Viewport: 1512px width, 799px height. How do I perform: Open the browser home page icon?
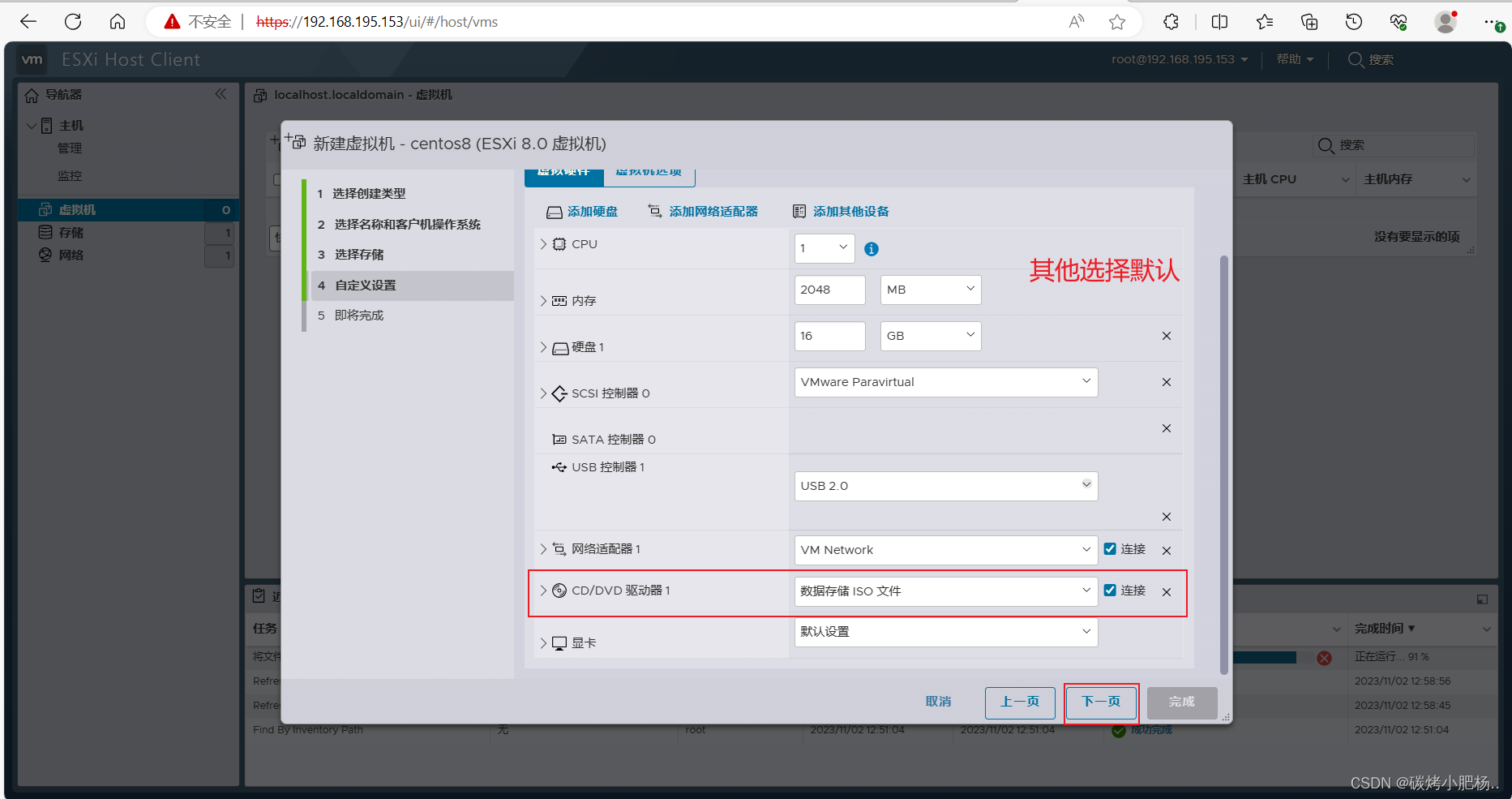118,22
